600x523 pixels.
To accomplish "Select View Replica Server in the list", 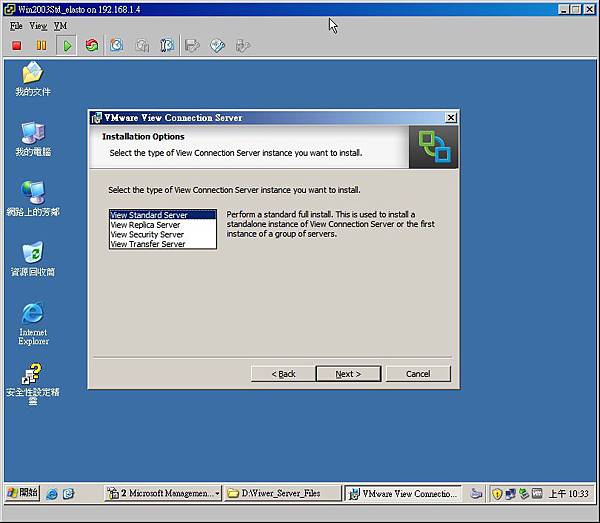I will [x=163, y=225].
